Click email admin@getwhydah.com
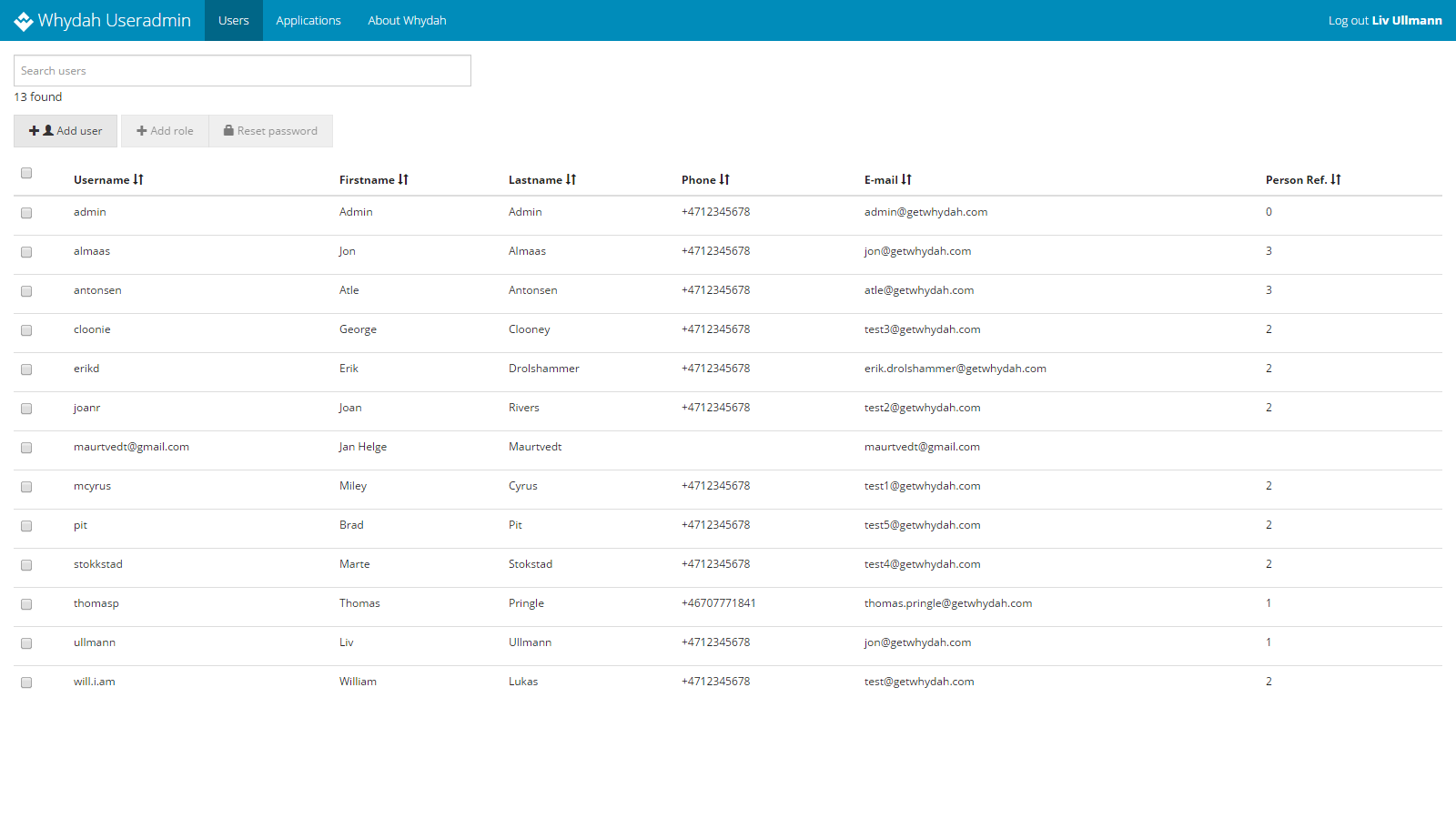 (925, 212)
